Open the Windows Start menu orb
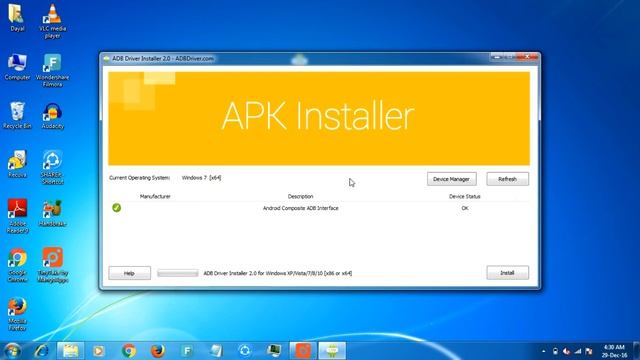Viewport: 640px width, 360px height. pos(12,351)
